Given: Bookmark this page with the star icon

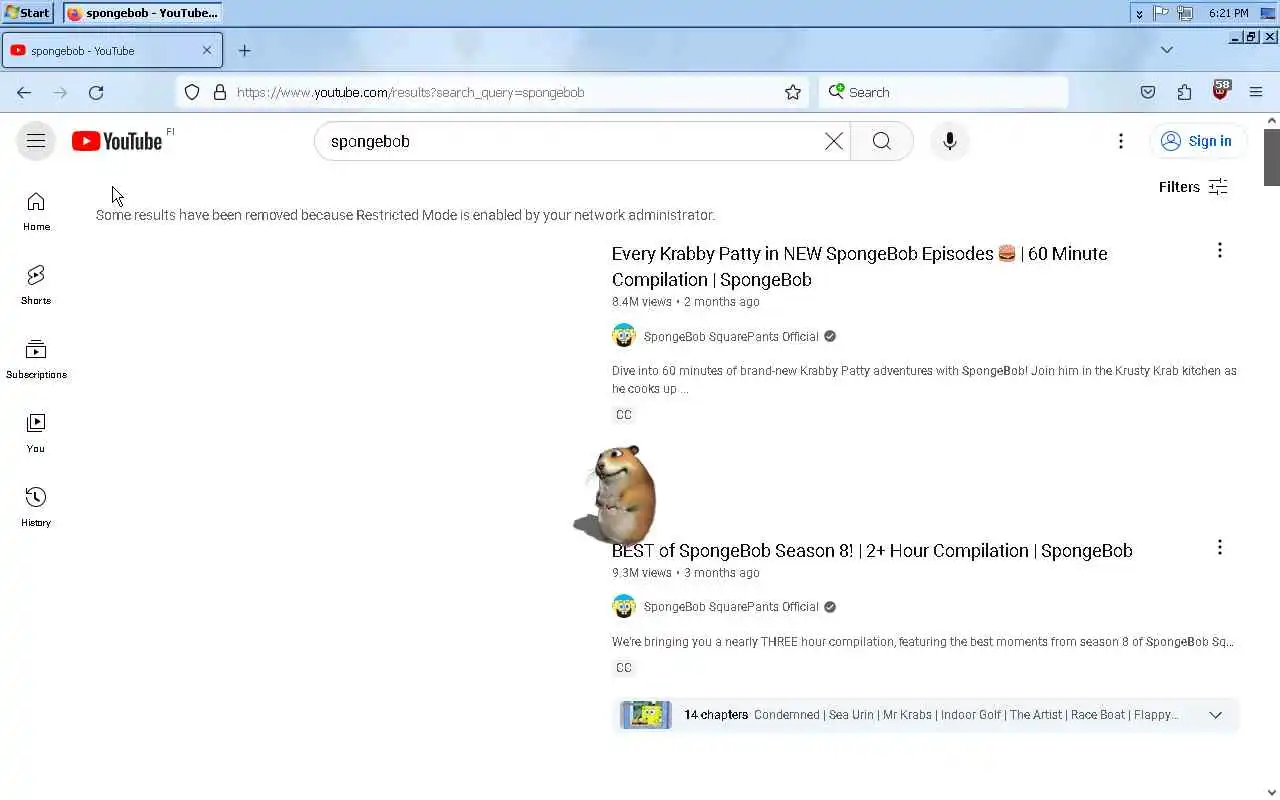Looking at the screenshot, I should tap(793, 92).
